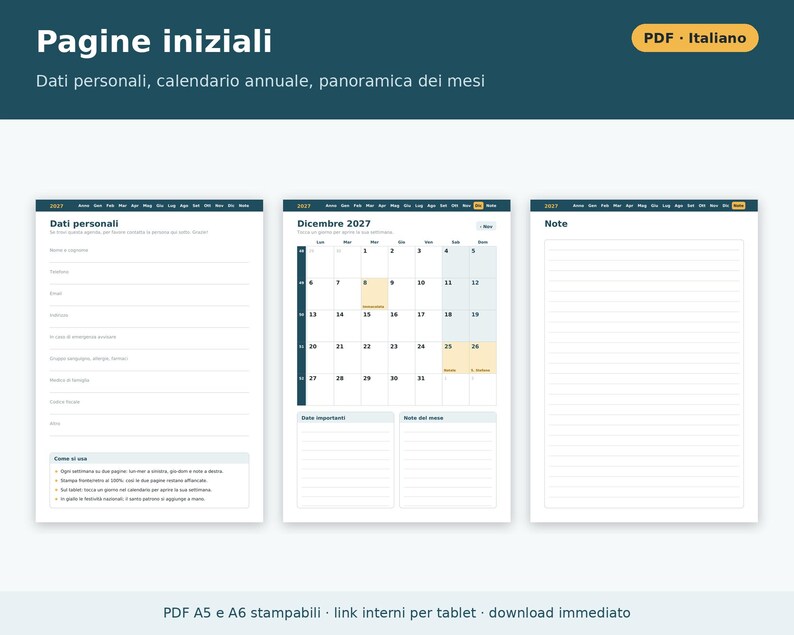Select Nov tab in Dicembre page header
This screenshot has height=635, width=794.
tap(466, 206)
